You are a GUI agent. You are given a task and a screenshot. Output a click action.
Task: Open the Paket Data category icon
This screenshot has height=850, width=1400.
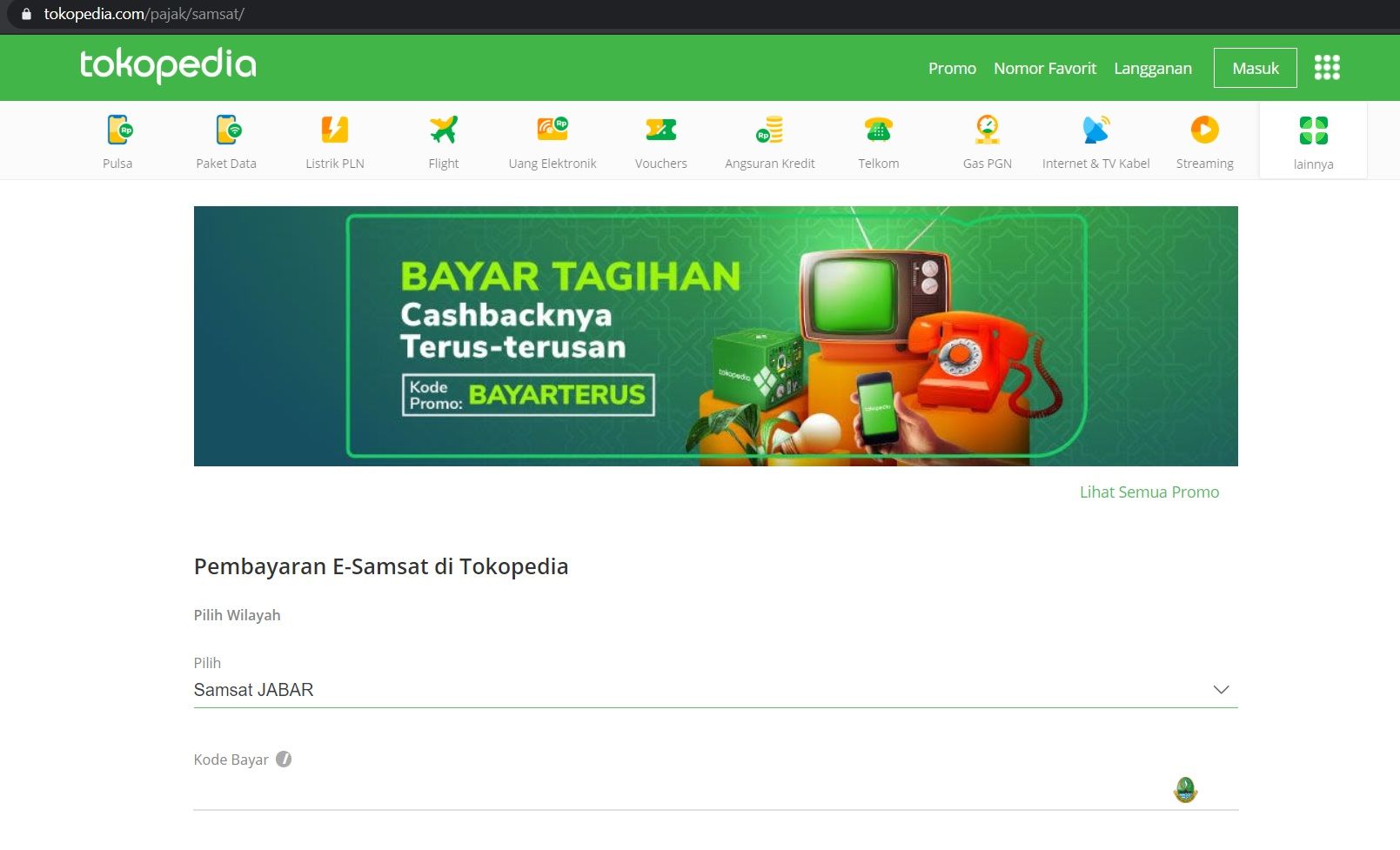tap(227, 130)
